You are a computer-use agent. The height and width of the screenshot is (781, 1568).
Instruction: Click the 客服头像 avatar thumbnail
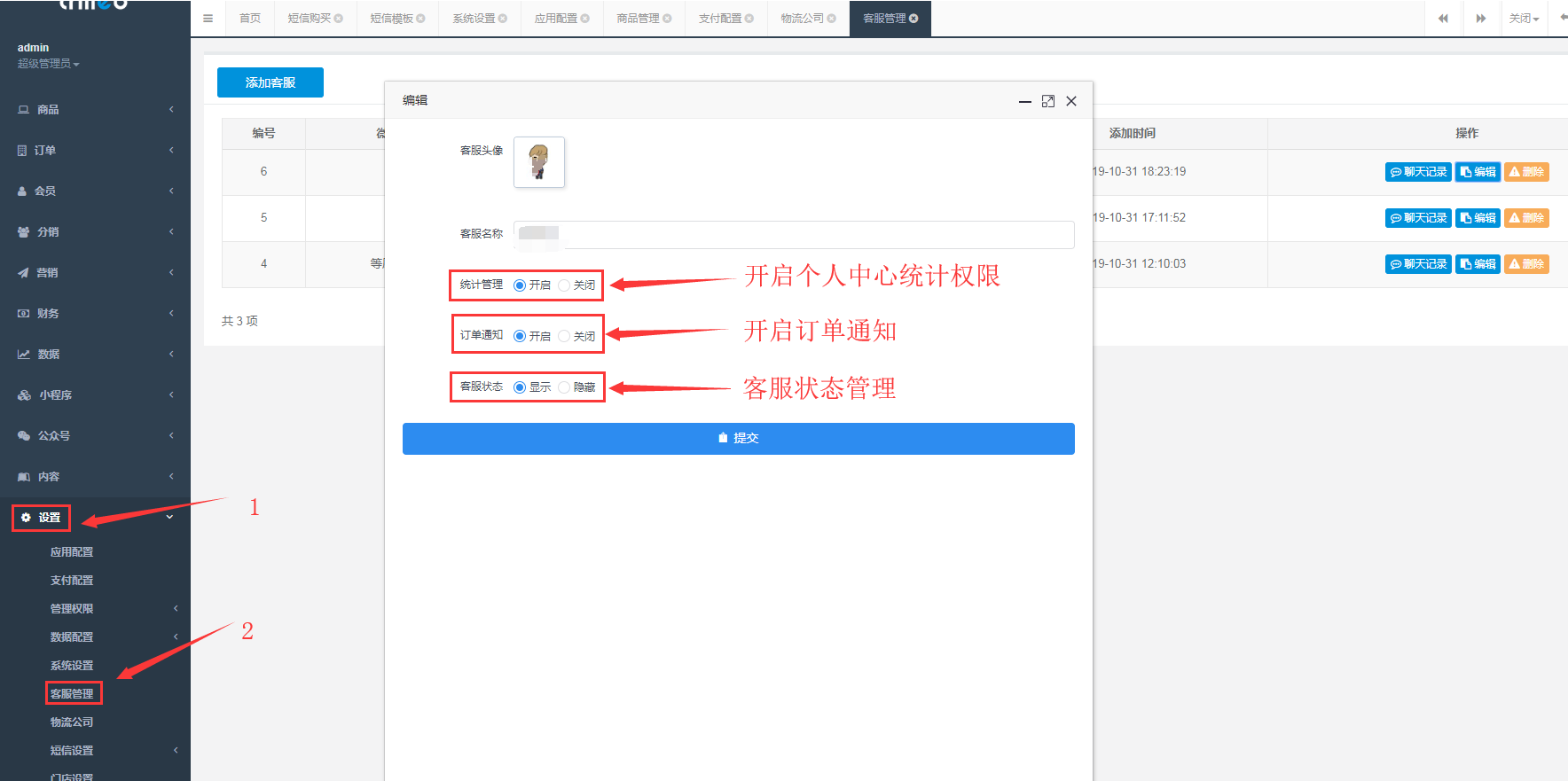tap(539, 162)
